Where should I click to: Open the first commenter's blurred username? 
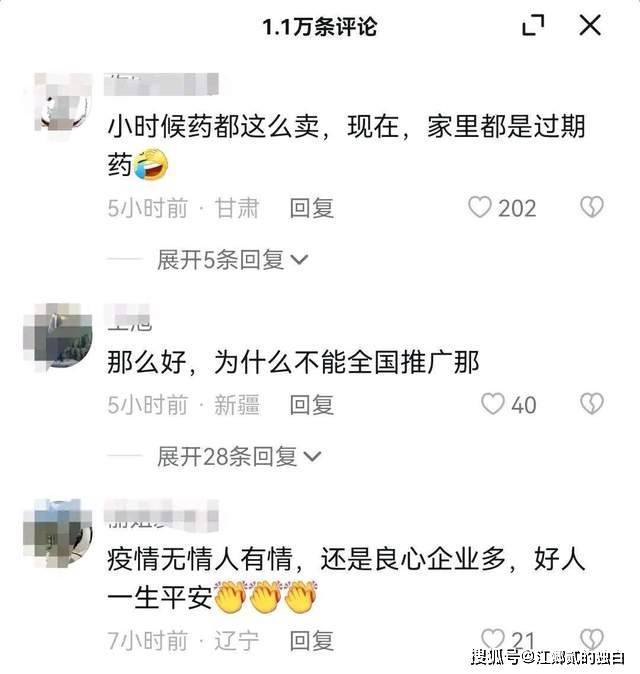pos(162,85)
